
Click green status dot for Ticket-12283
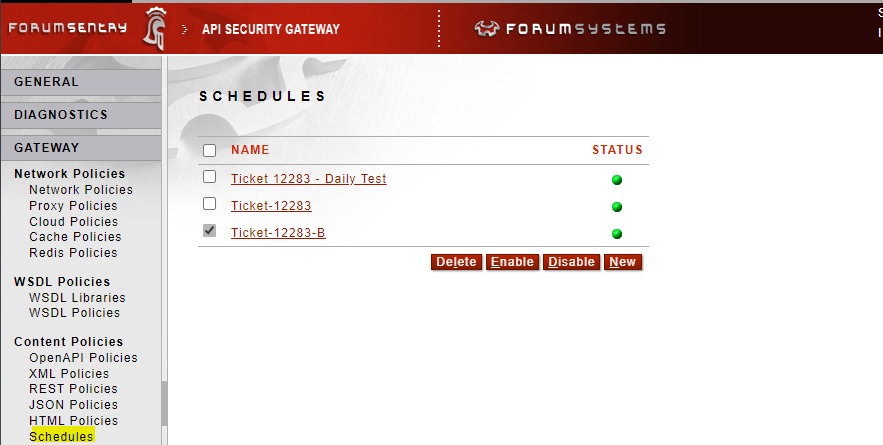[x=617, y=207]
